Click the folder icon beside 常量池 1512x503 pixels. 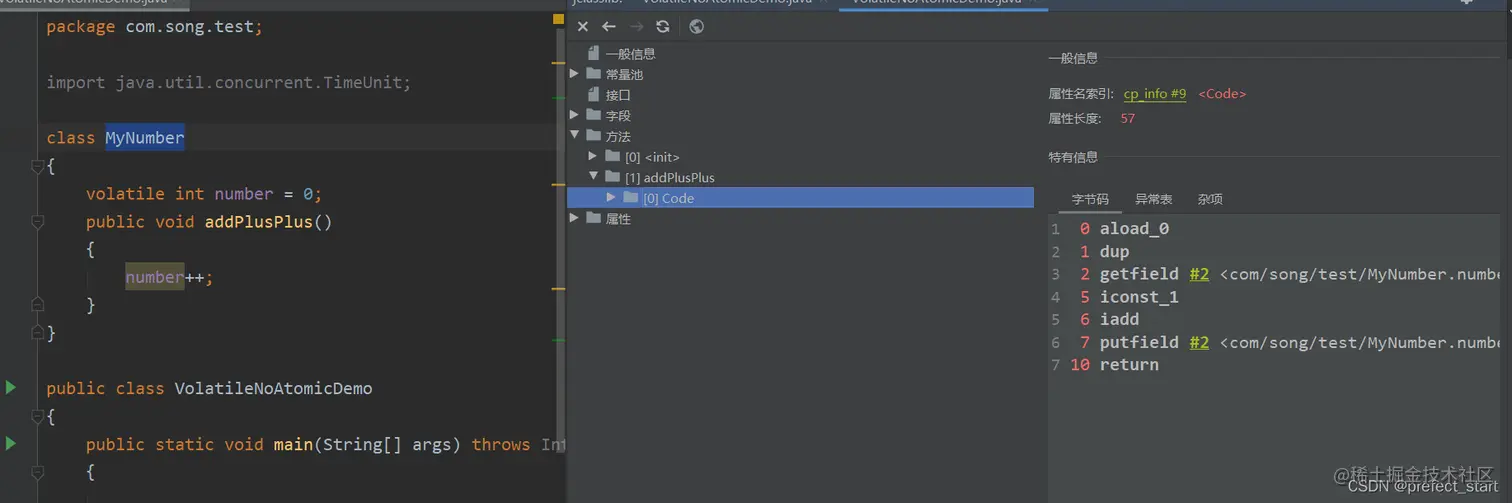point(594,74)
